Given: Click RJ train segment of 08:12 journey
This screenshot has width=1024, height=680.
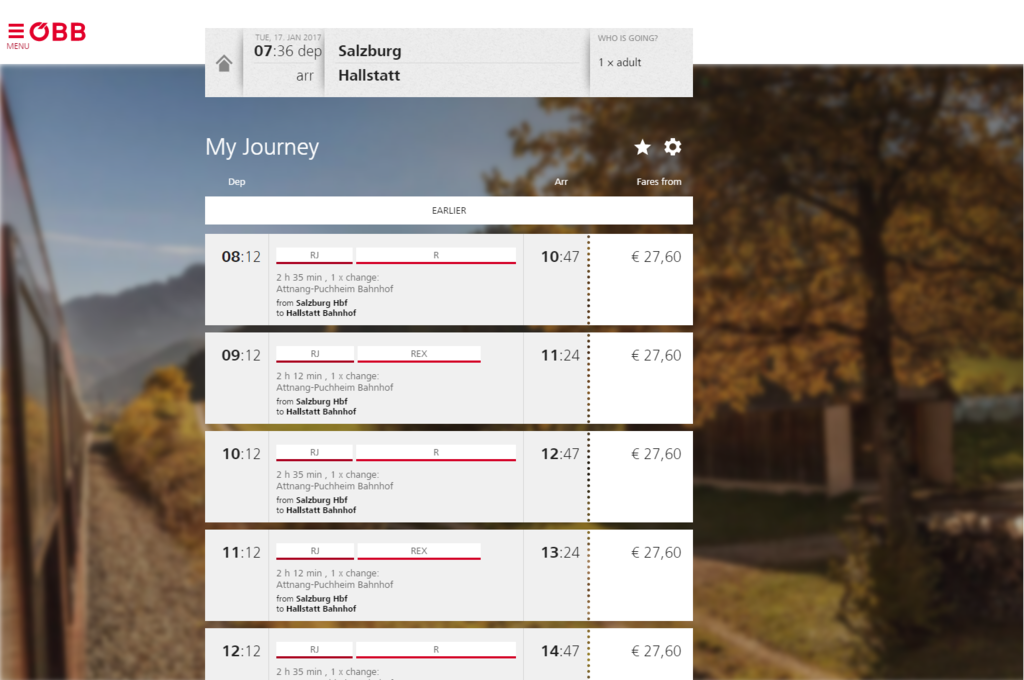Looking at the screenshot, I should pos(314,255).
